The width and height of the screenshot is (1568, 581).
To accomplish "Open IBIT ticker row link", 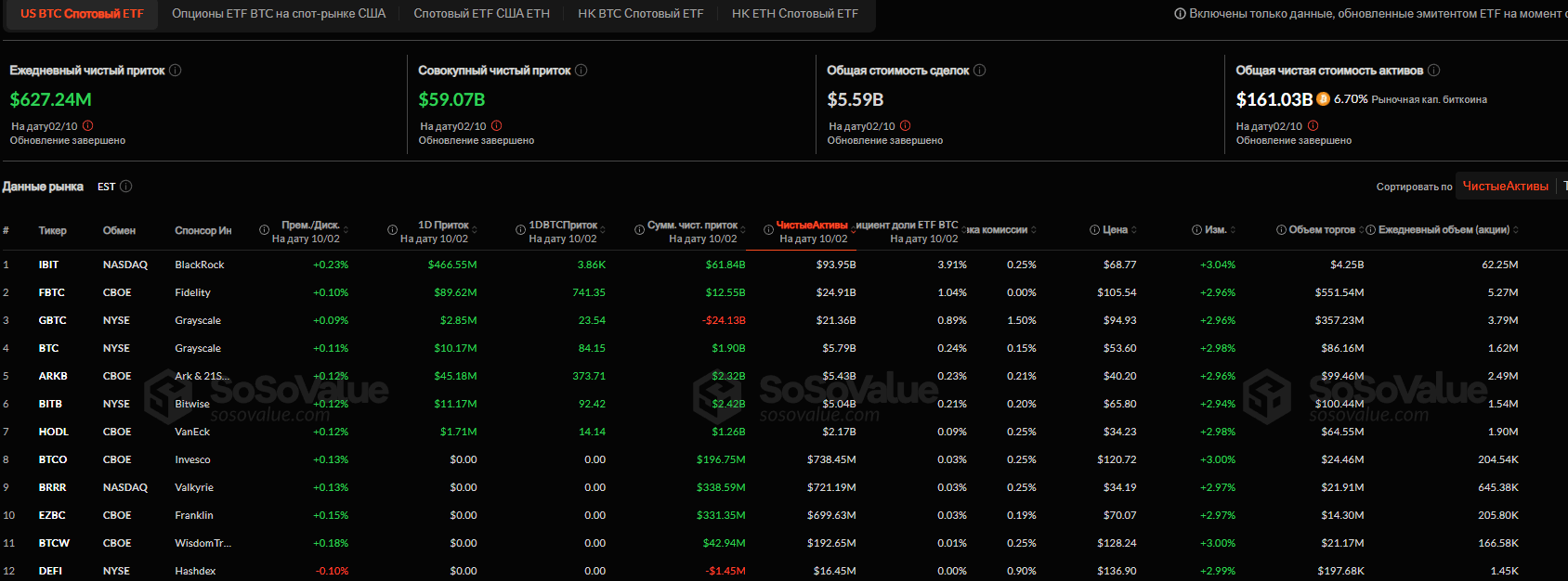I will coord(48,265).
